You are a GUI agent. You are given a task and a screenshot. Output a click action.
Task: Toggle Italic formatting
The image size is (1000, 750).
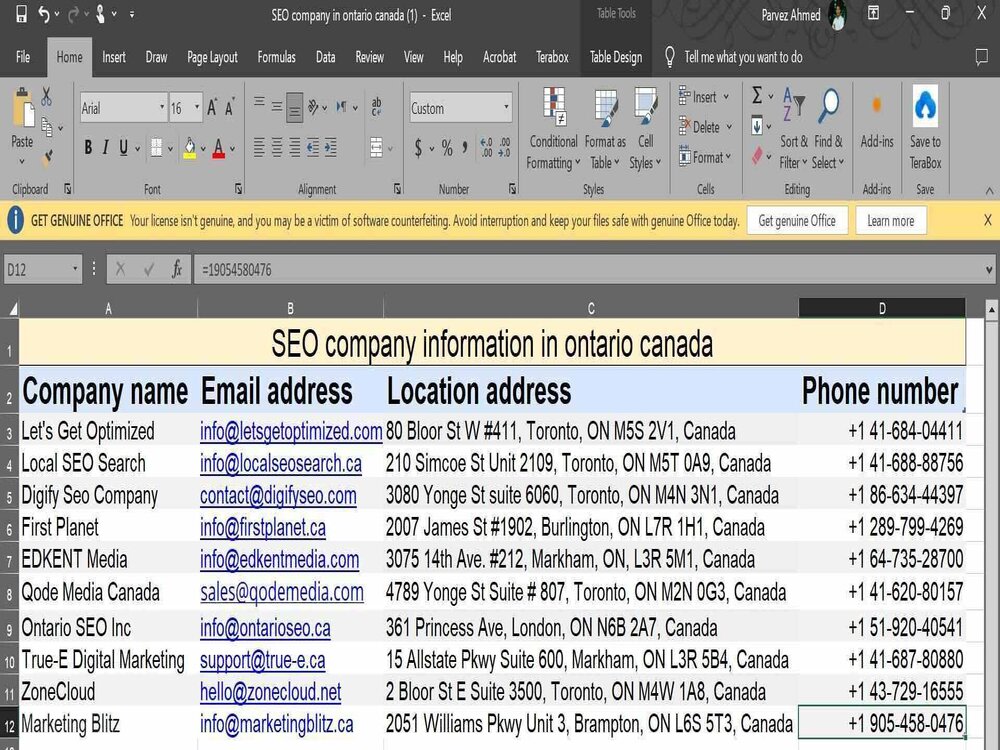[x=105, y=148]
